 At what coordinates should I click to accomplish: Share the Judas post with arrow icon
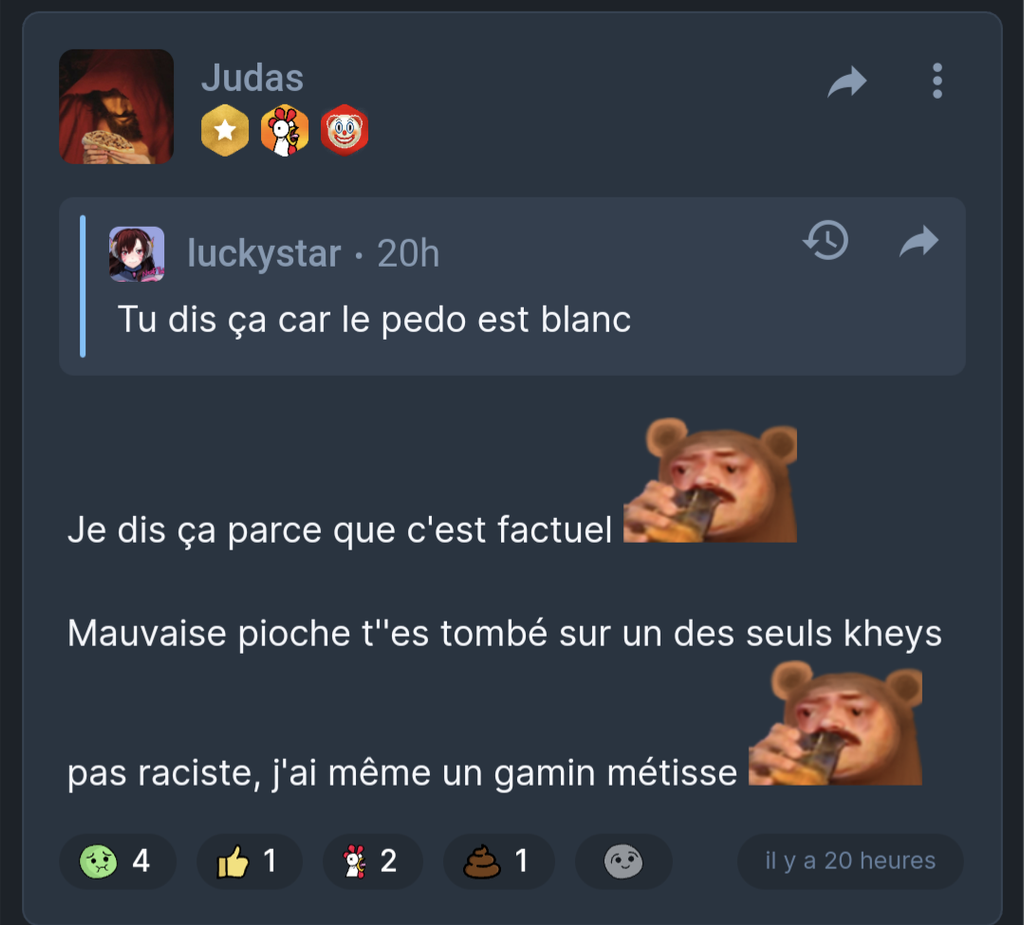click(847, 81)
